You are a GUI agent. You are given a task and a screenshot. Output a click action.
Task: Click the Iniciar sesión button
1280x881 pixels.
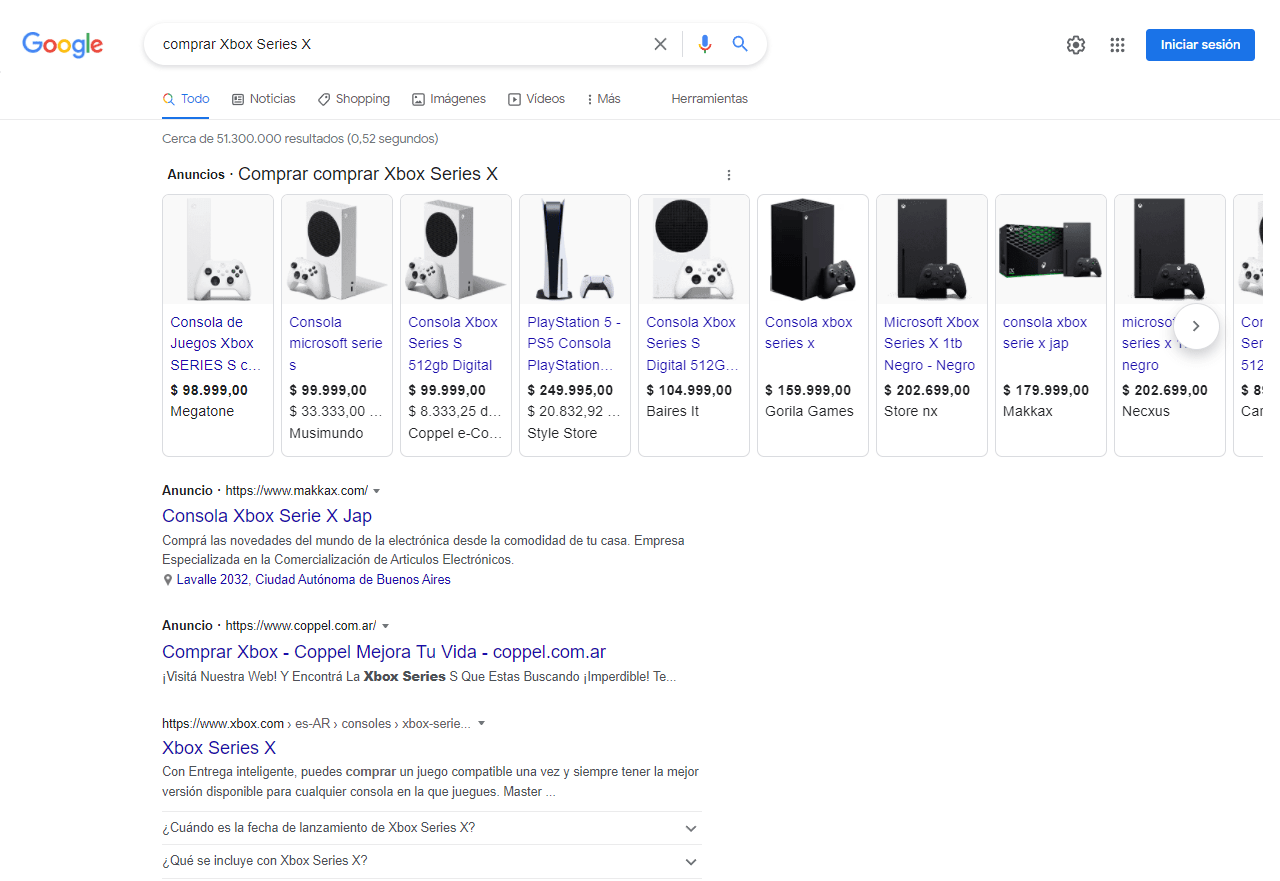pyautogui.click(x=1200, y=44)
